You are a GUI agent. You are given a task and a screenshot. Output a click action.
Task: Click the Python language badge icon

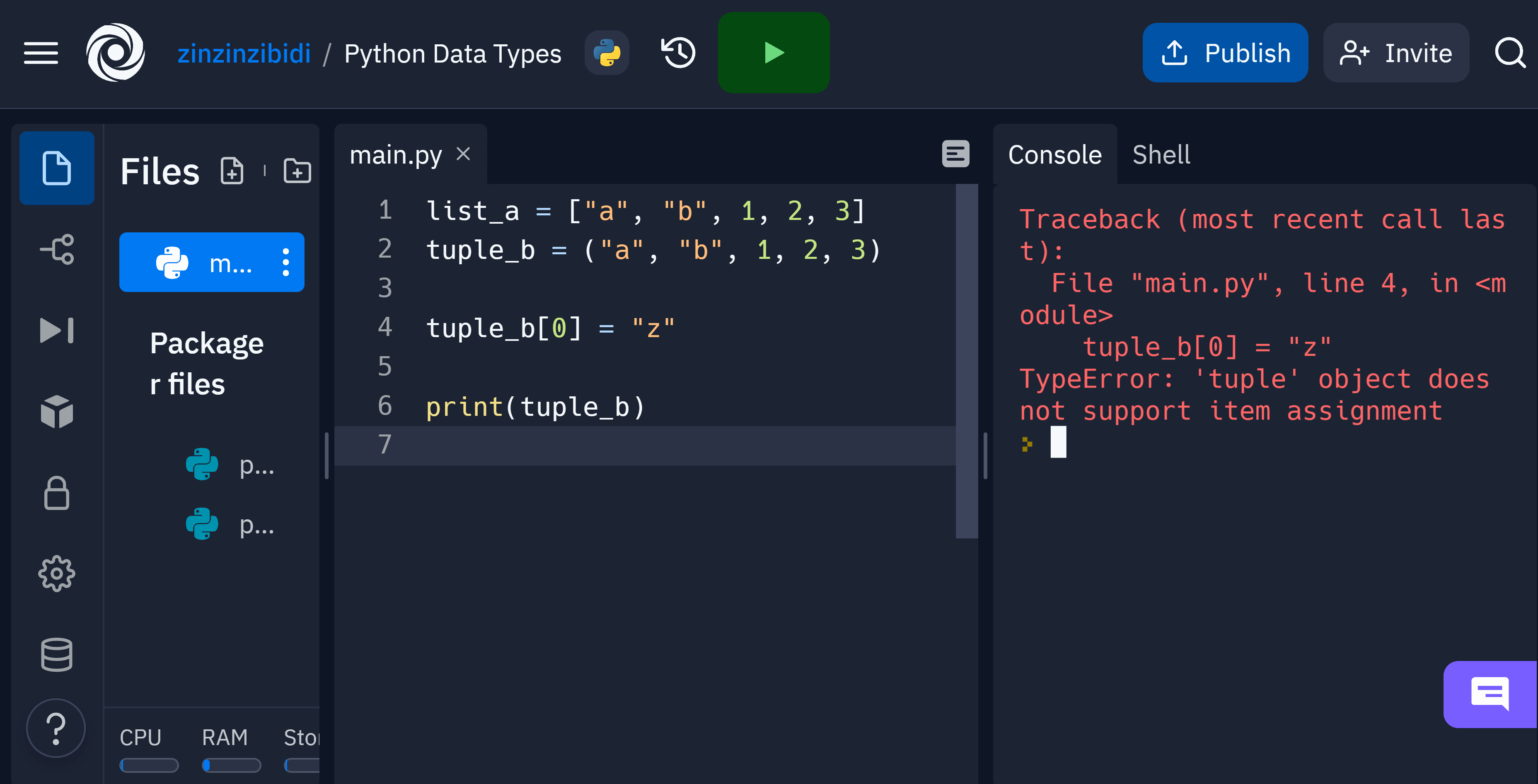[x=607, y=53]
